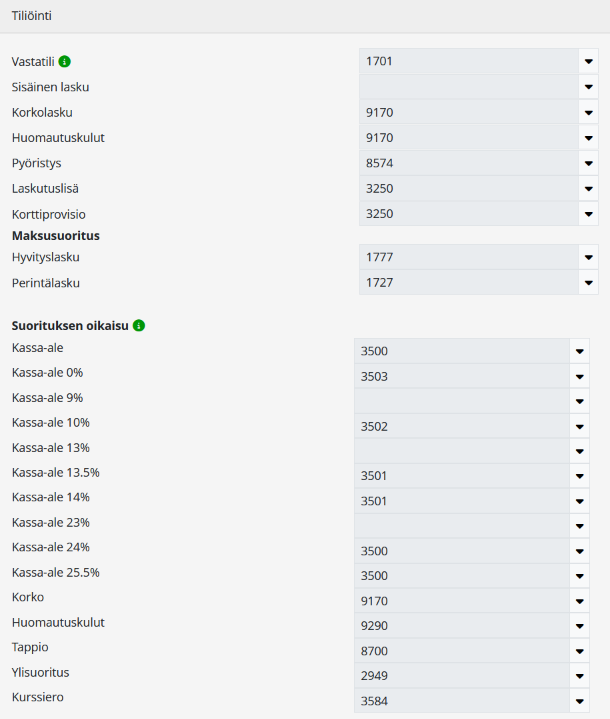Open the Vastatili dropdown arrow

click(x=588, y=62)
